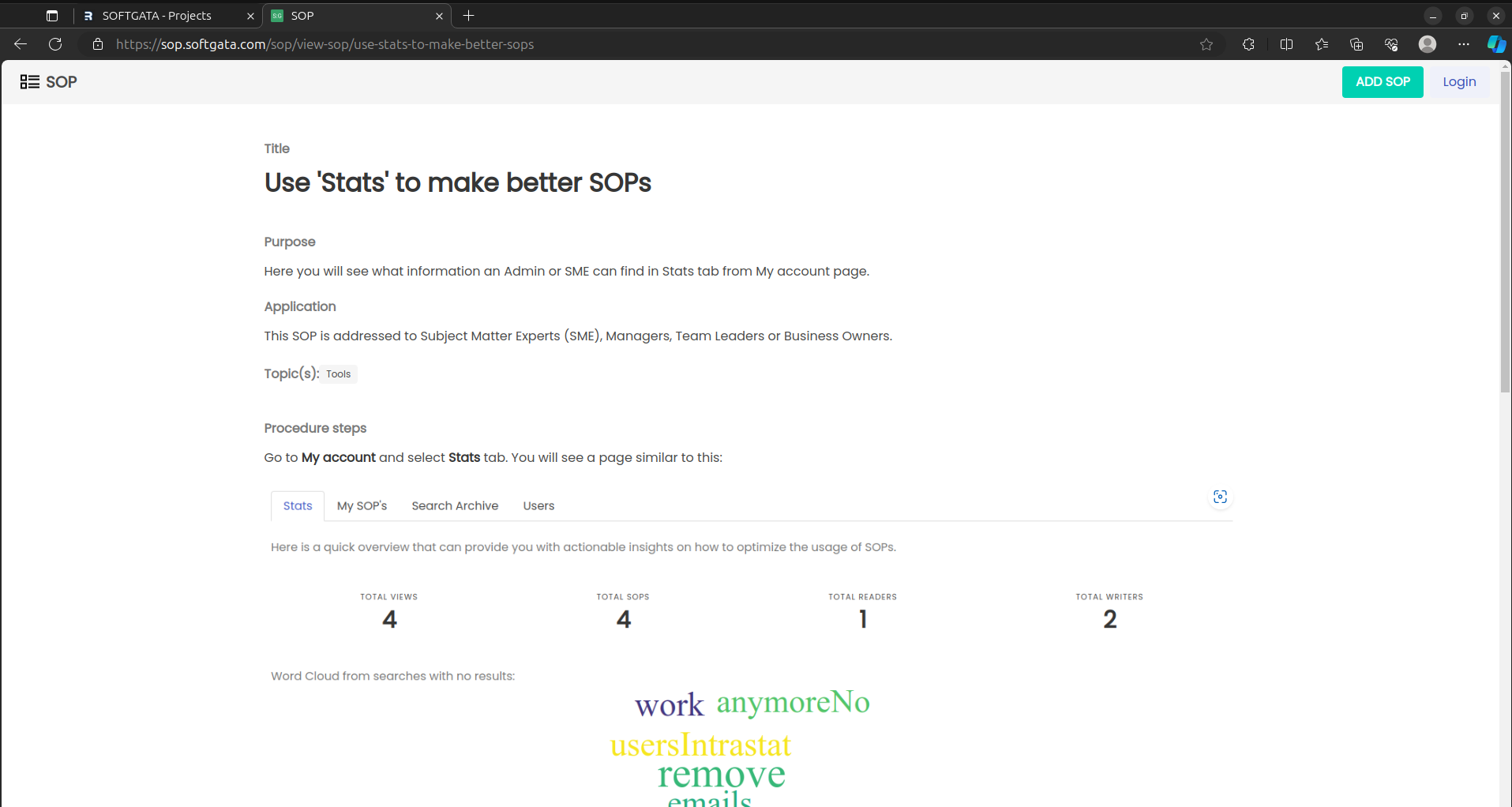
Task: Open browser settings and more menu
Action: pos(1463,44)
